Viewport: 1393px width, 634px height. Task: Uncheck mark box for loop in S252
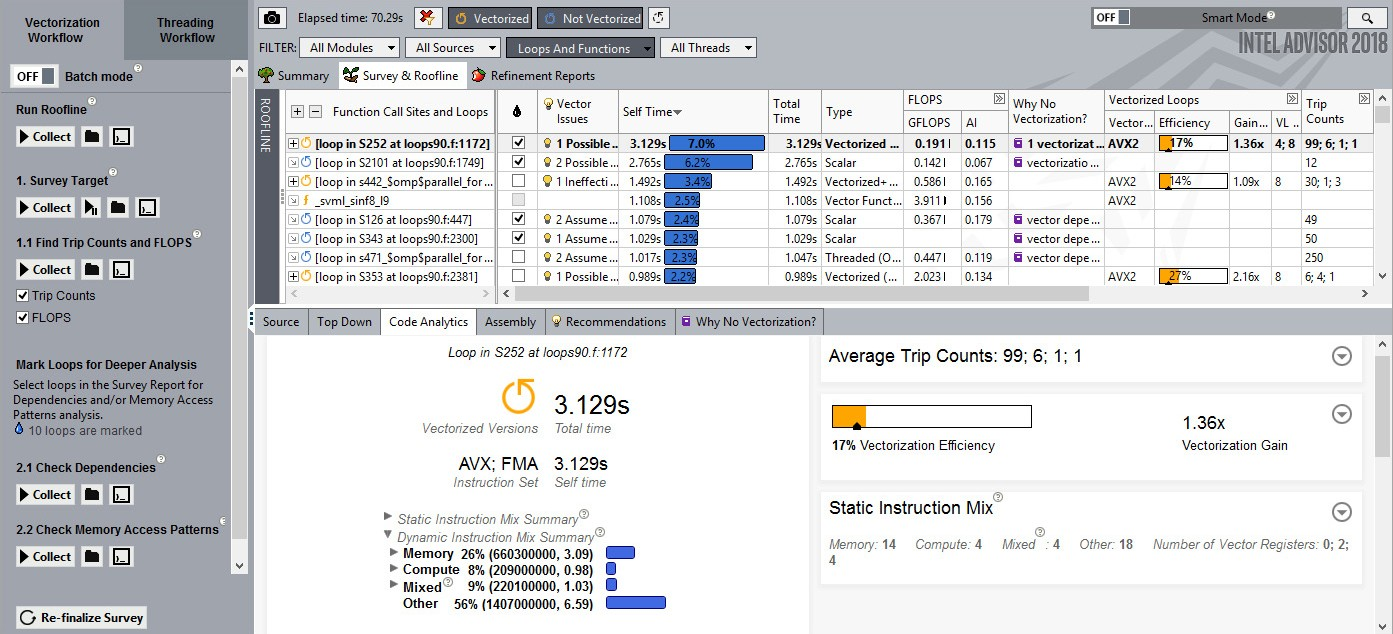(x=518, y=143)
